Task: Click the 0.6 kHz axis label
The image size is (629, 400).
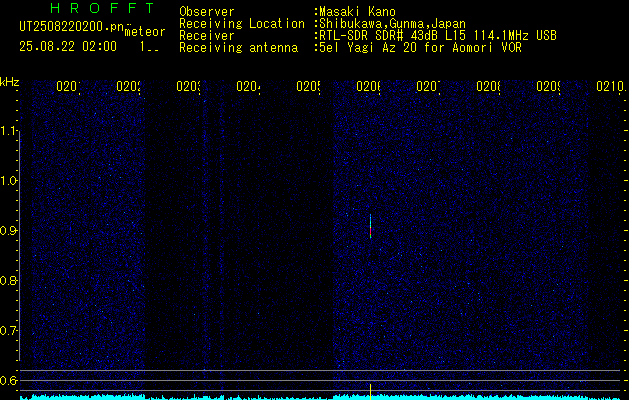Action: point(7,380)
